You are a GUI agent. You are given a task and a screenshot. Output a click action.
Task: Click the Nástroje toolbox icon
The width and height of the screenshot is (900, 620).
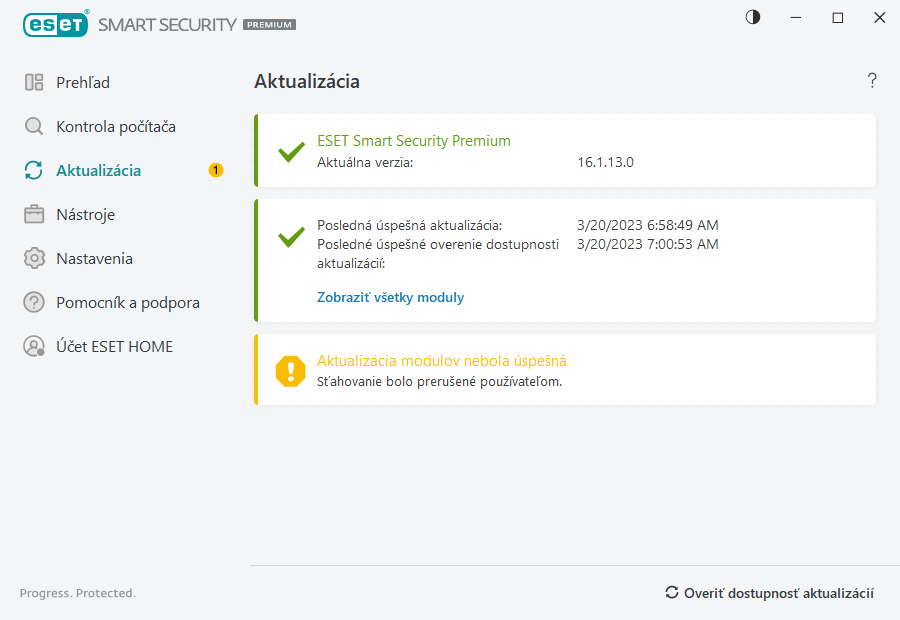pos(34,215)
